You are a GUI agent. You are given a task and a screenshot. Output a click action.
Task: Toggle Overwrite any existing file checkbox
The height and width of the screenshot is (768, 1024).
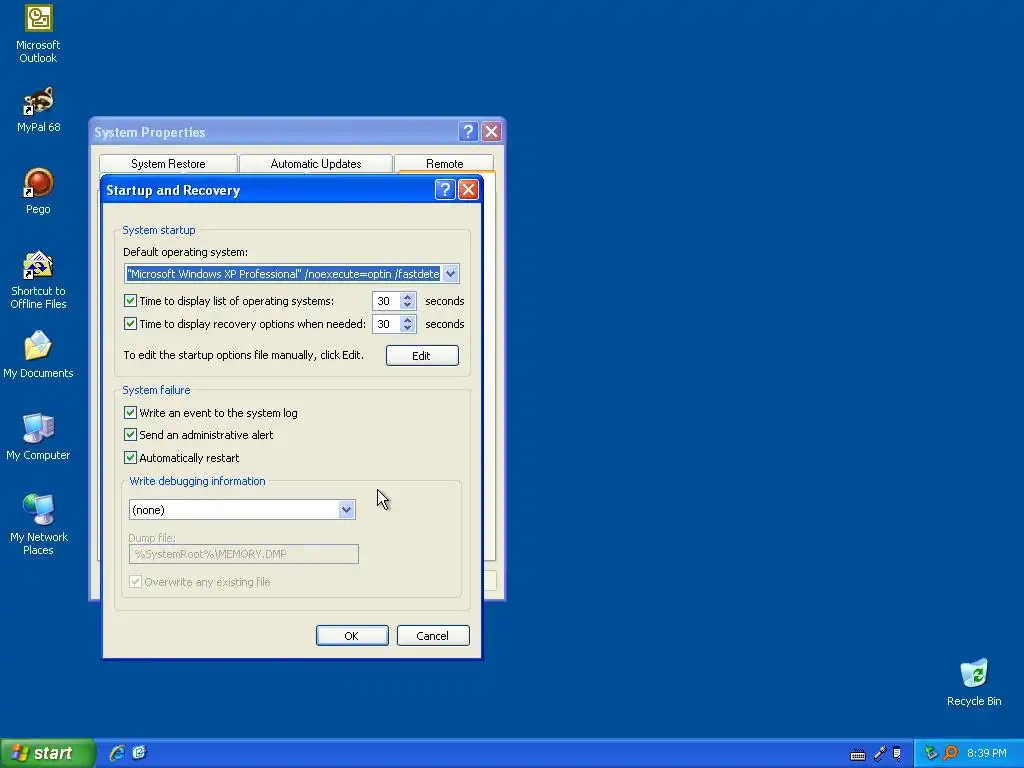tap(135, 582)
